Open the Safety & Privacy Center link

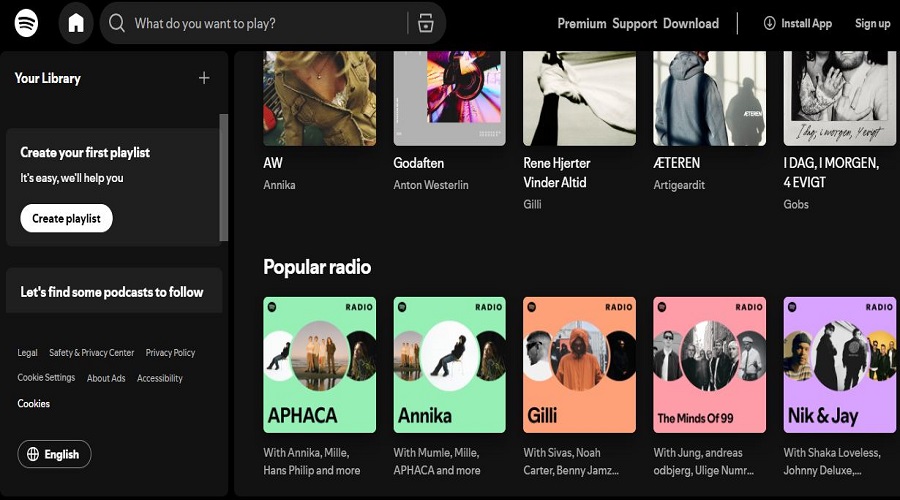click(91, 353)
